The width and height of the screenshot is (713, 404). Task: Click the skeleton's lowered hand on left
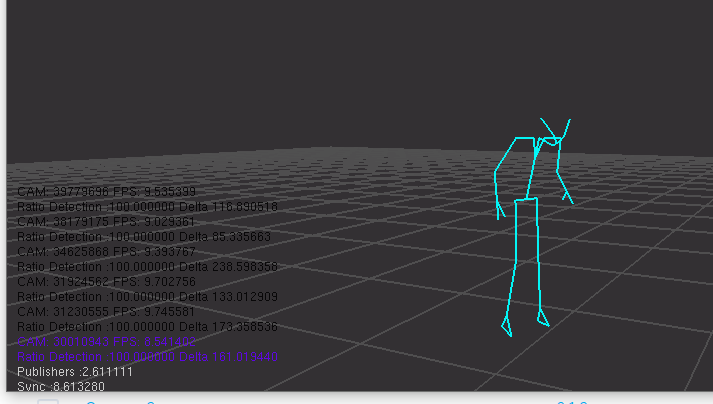click(500, 210)
